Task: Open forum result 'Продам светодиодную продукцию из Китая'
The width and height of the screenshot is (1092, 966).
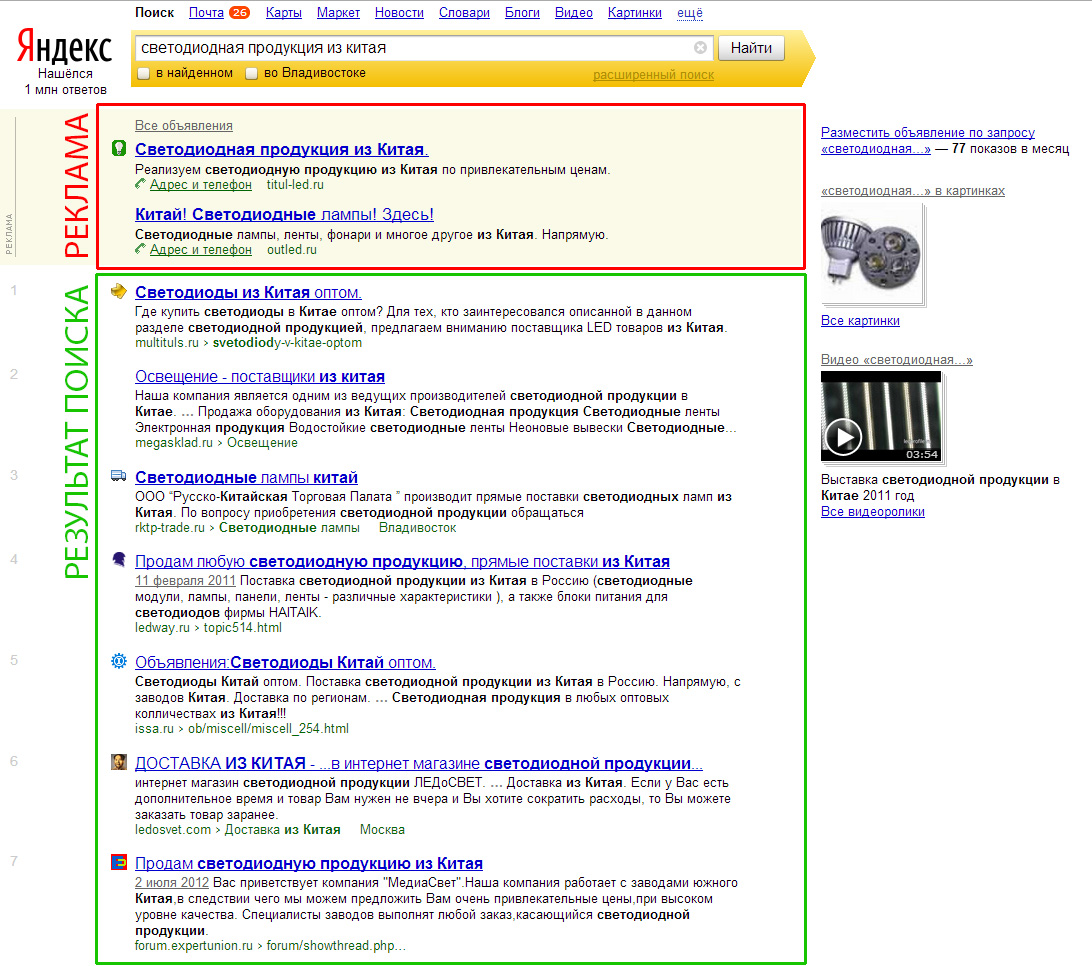Action: point(309,864)
